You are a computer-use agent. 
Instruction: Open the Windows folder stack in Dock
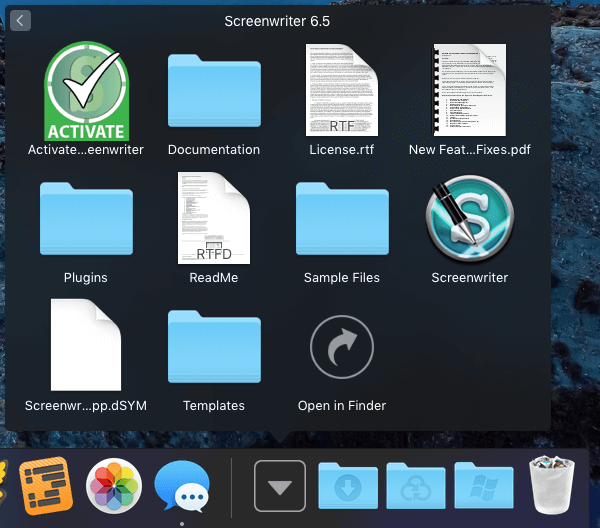(x=484, y=486)
